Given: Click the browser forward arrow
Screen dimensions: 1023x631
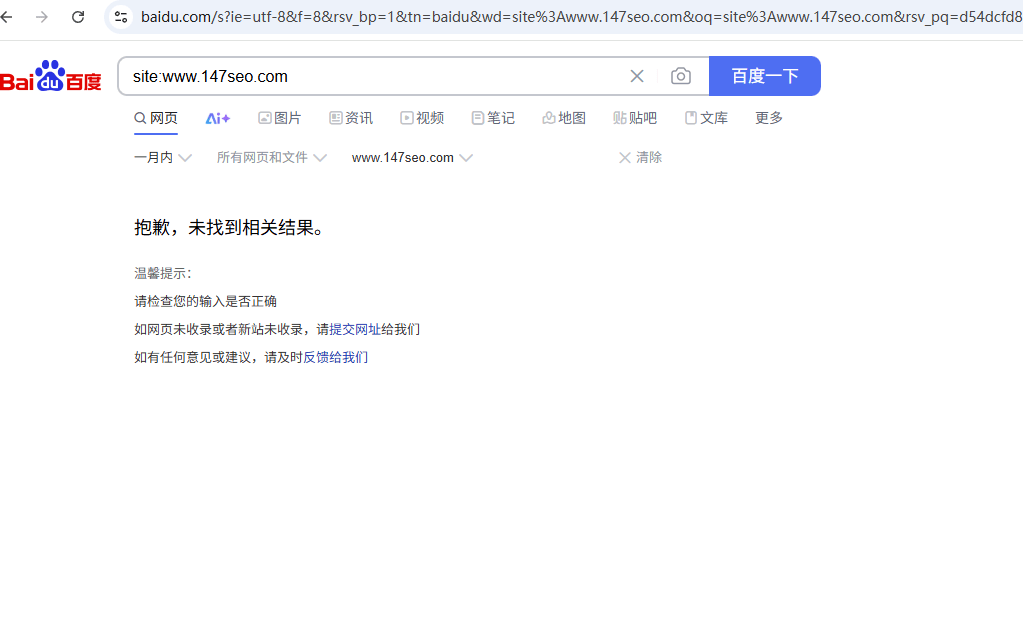Looking at the screenshot, I should 42,17.
